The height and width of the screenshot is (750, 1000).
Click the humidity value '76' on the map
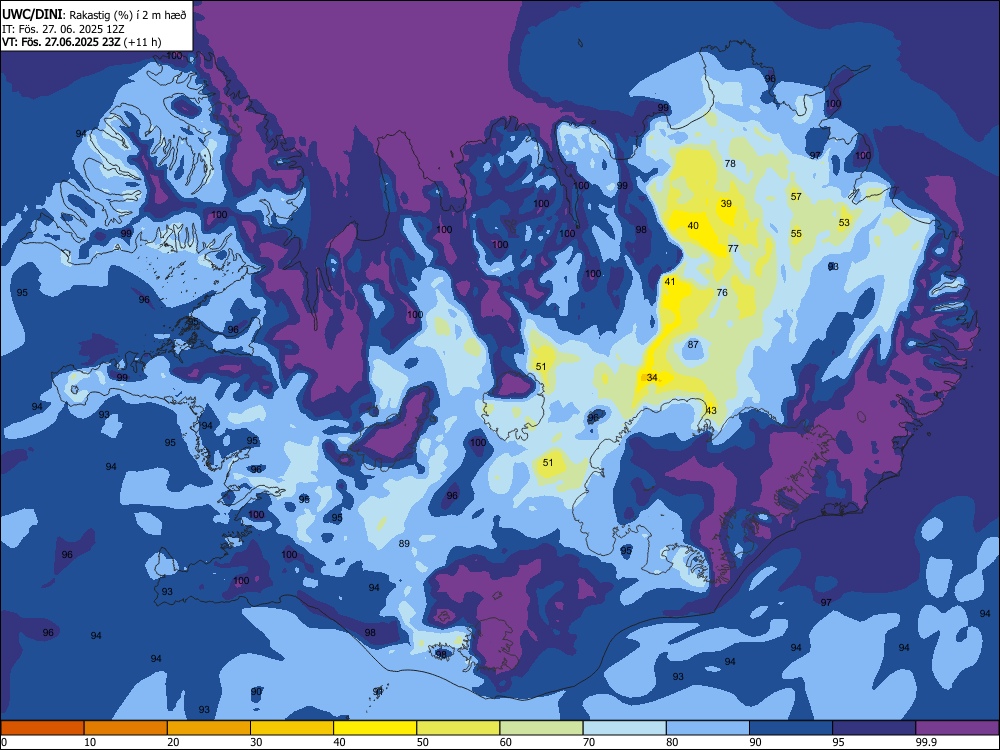click(x=722, y=292)
